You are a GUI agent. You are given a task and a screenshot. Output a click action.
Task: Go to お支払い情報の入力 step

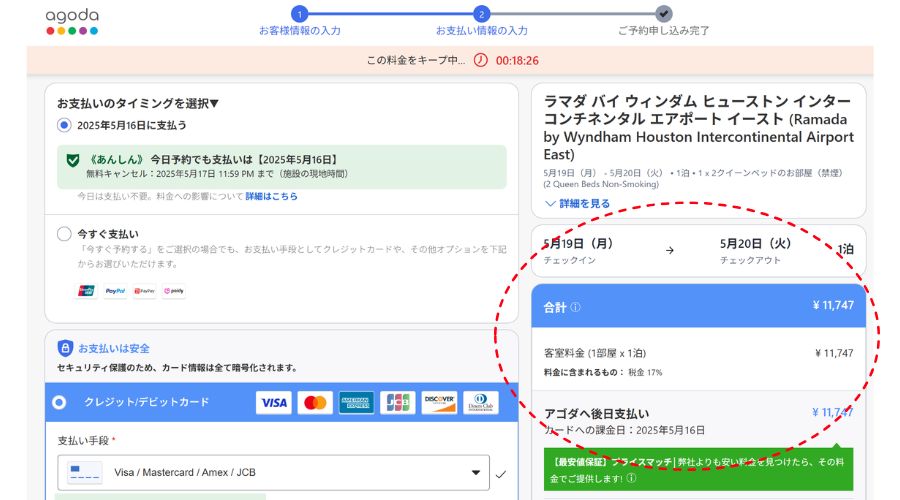tap(482, 30)
